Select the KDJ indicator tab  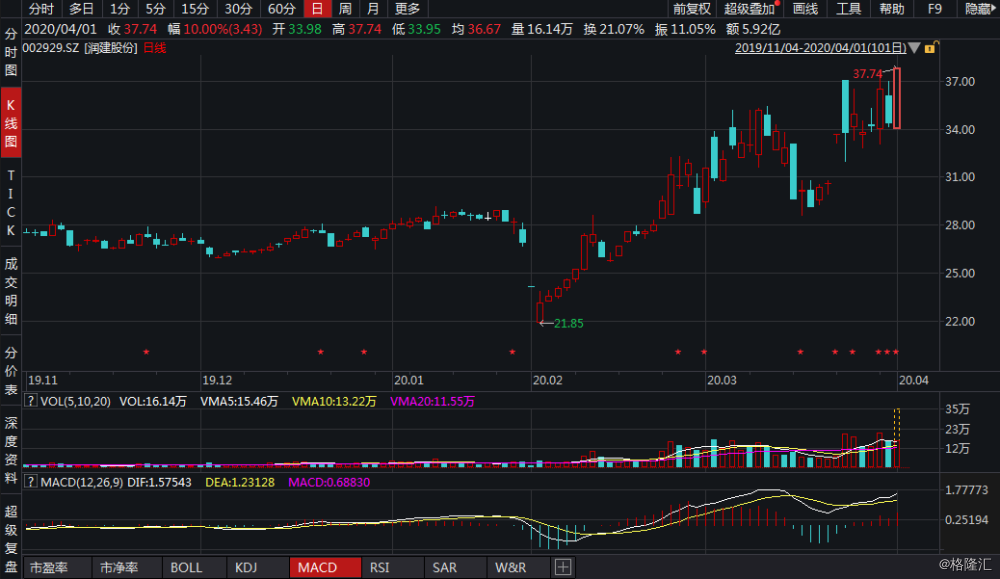point(245,566)
